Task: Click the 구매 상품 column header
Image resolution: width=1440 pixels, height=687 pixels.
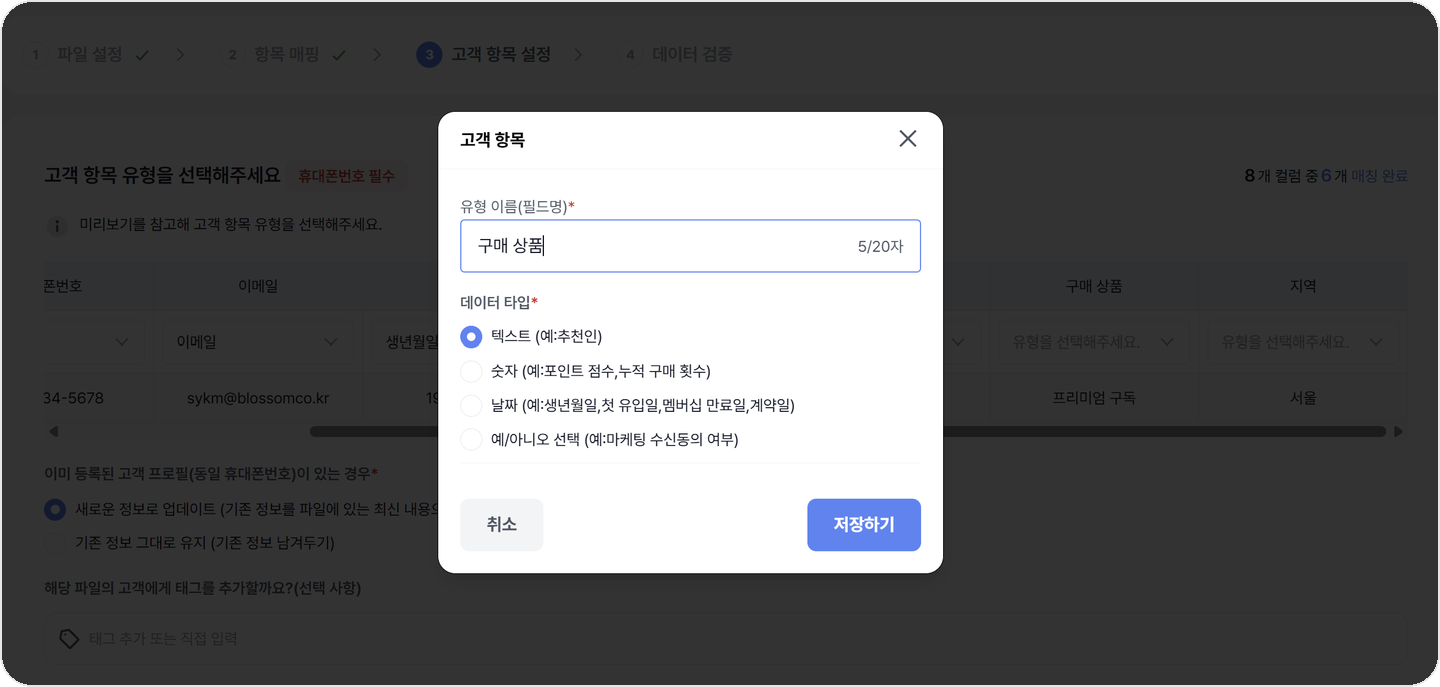Action: click(1093, 286)
